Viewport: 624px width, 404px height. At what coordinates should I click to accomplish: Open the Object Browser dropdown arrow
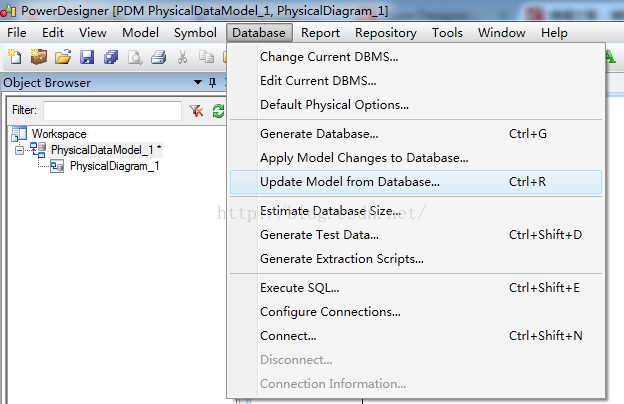198,82
